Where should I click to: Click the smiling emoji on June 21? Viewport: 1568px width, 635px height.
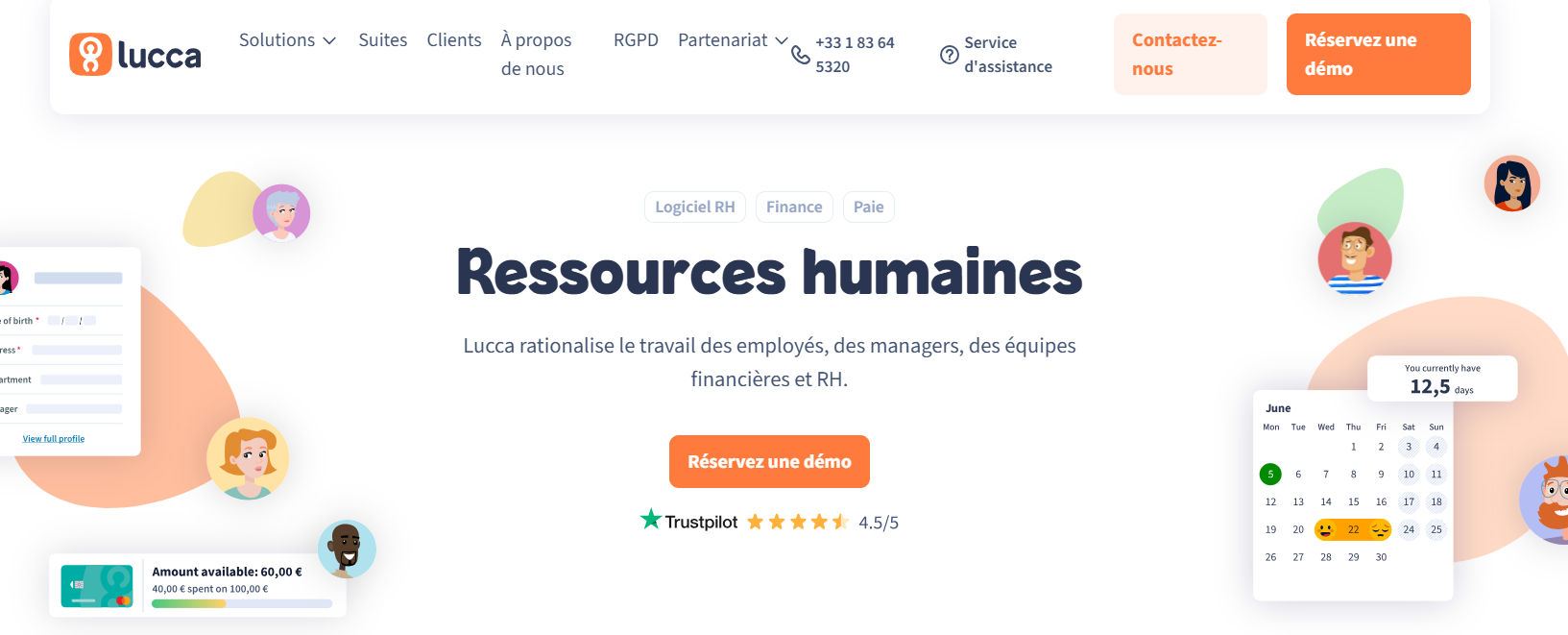(x=1326, y=529)
